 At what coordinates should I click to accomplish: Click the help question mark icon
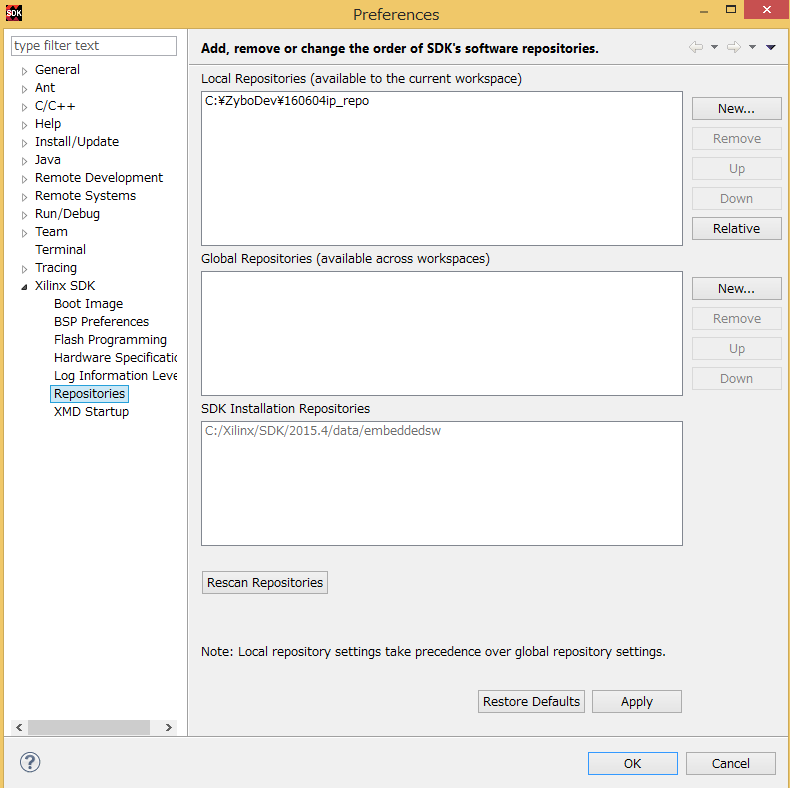30,762
